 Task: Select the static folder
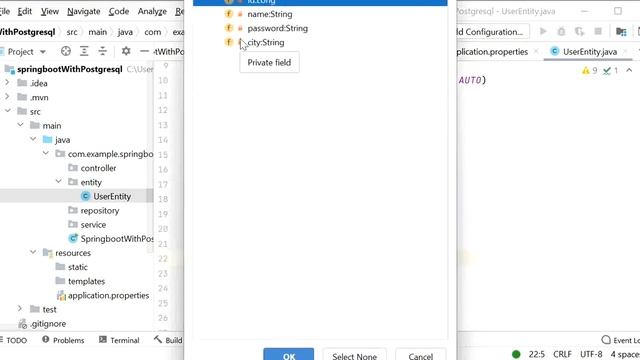click(x=78, y=267)
